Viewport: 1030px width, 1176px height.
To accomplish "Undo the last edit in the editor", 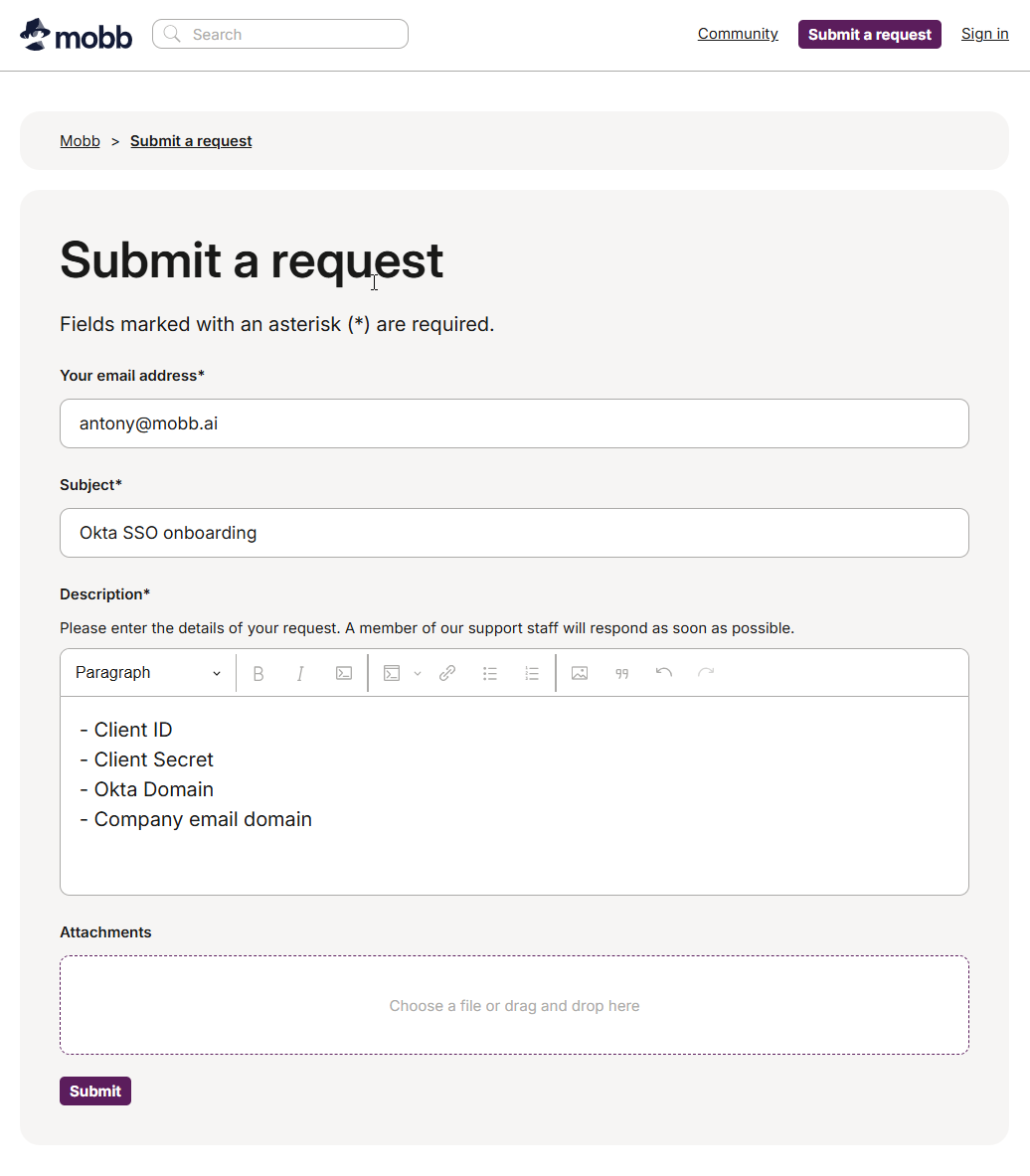I will (664, 673).
